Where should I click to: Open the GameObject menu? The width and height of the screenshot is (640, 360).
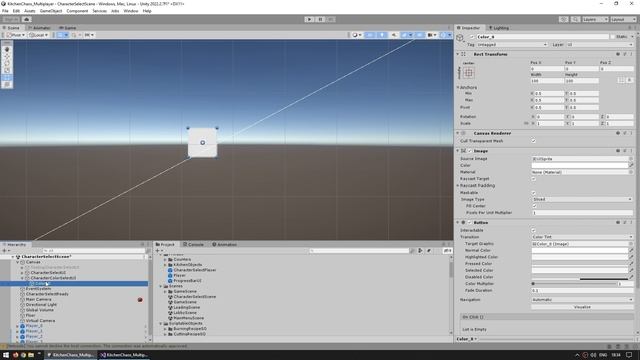tap(51, 11)
